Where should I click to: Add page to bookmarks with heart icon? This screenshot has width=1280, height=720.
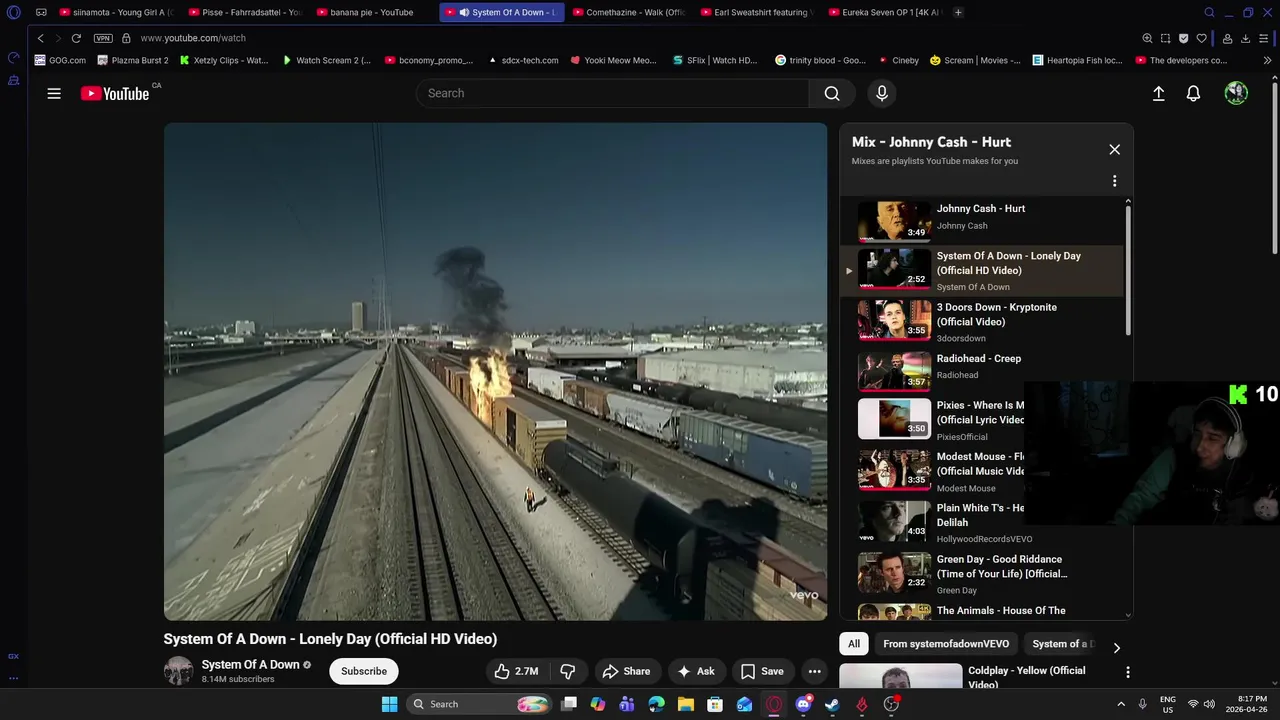(x=1202, y=38)
